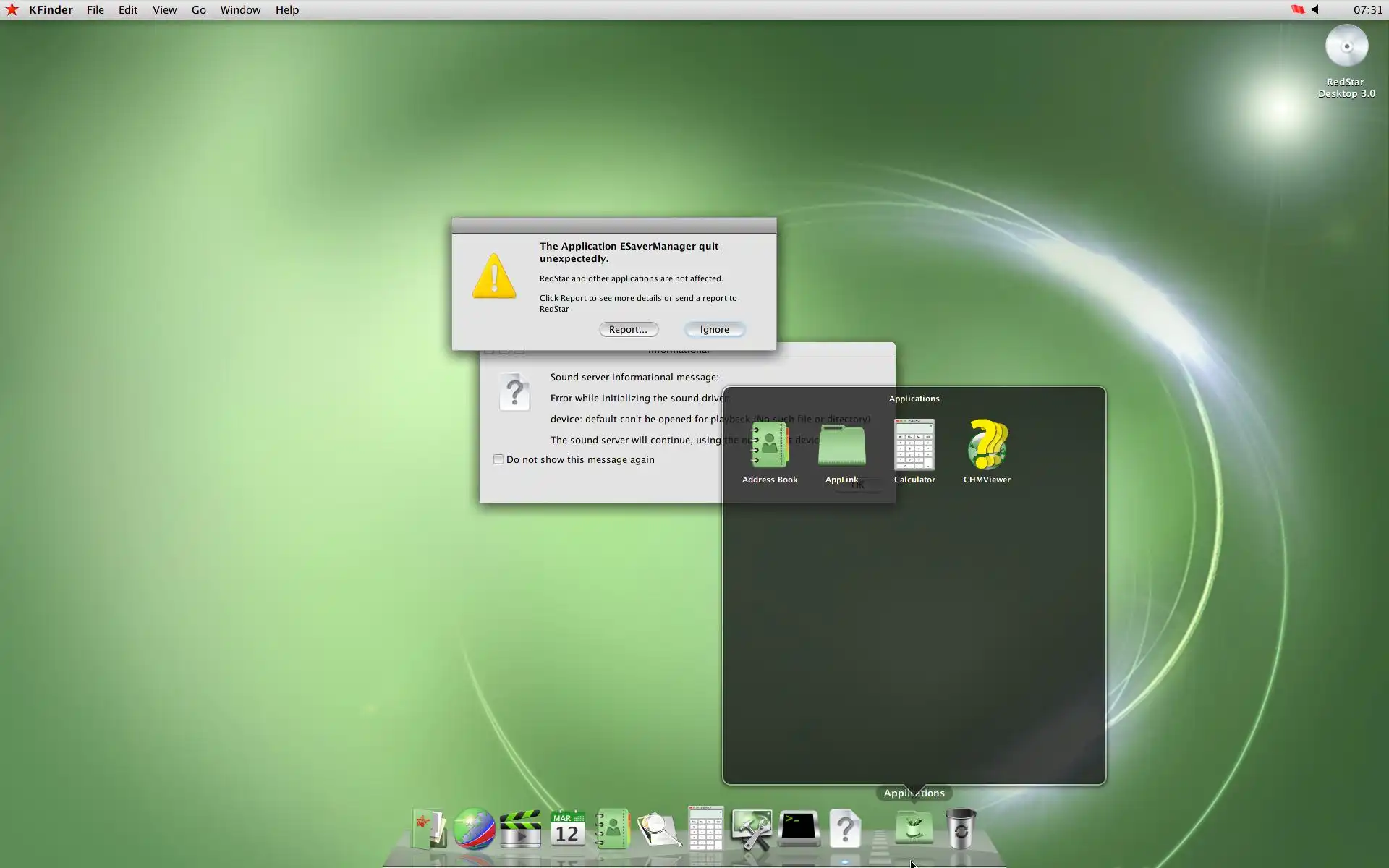Click the Report... button
The height and width of the screenshot is (868, 1389).
(628, 329)
